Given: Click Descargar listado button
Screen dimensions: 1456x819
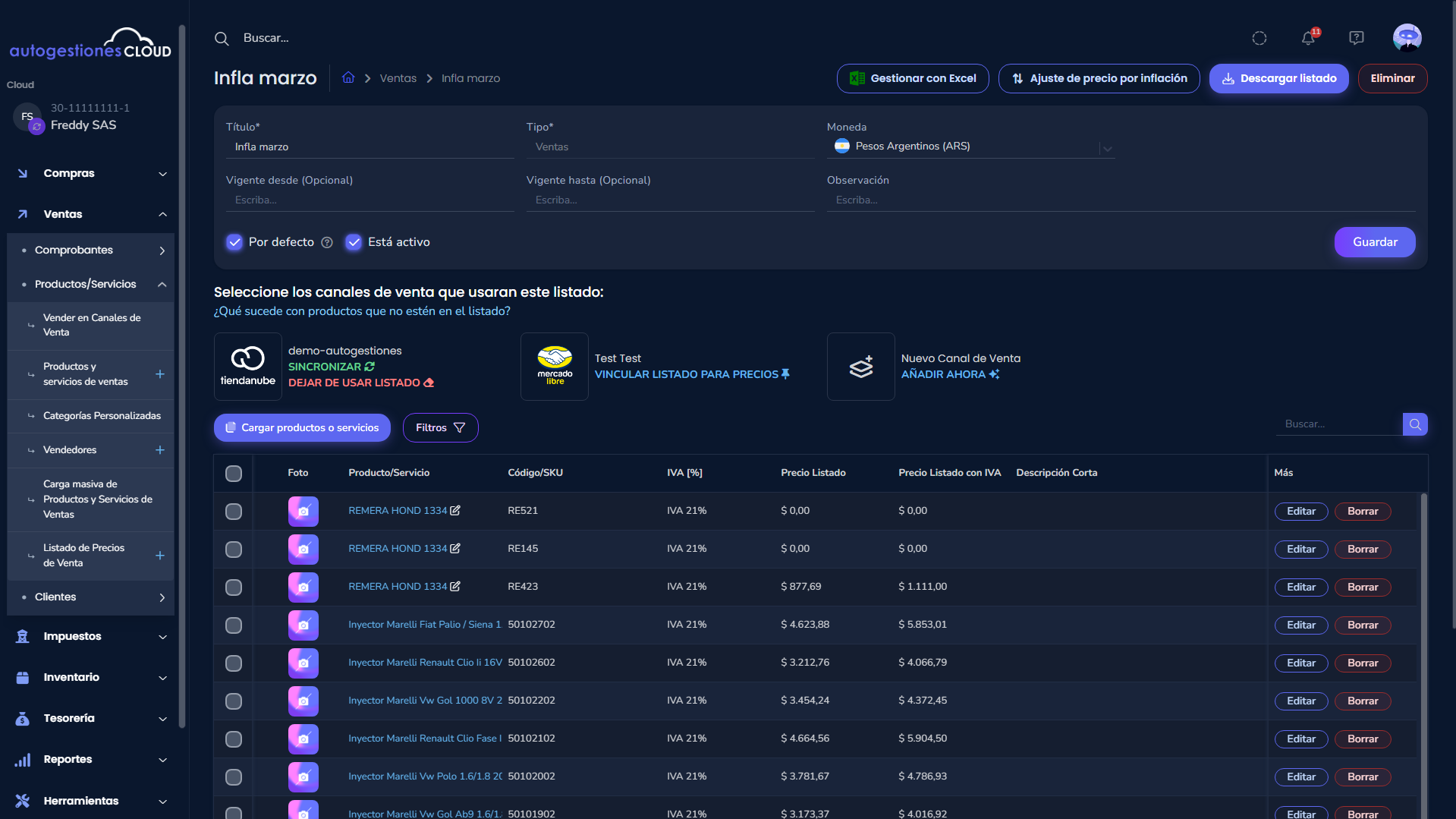Looking at the screenshot, I should pyautogui.click(x=1278, y=78).
